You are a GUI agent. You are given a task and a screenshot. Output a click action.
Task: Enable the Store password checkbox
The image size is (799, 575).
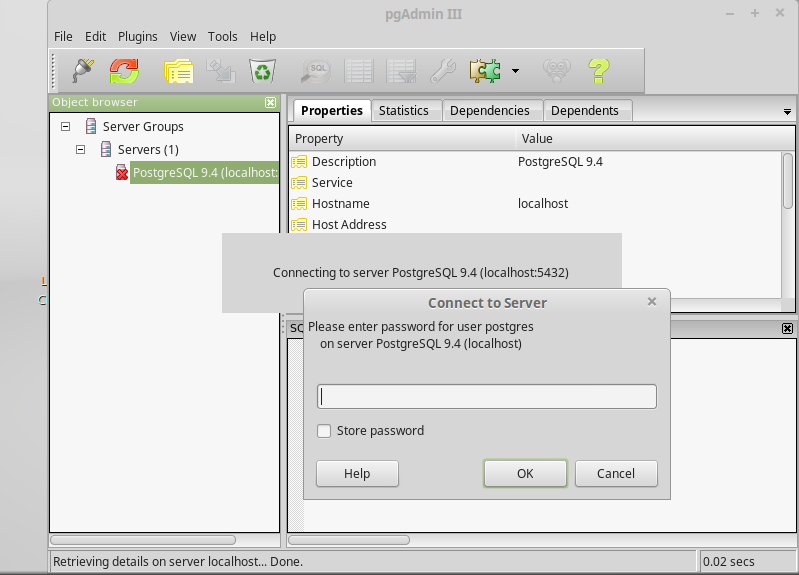point(324,431)
